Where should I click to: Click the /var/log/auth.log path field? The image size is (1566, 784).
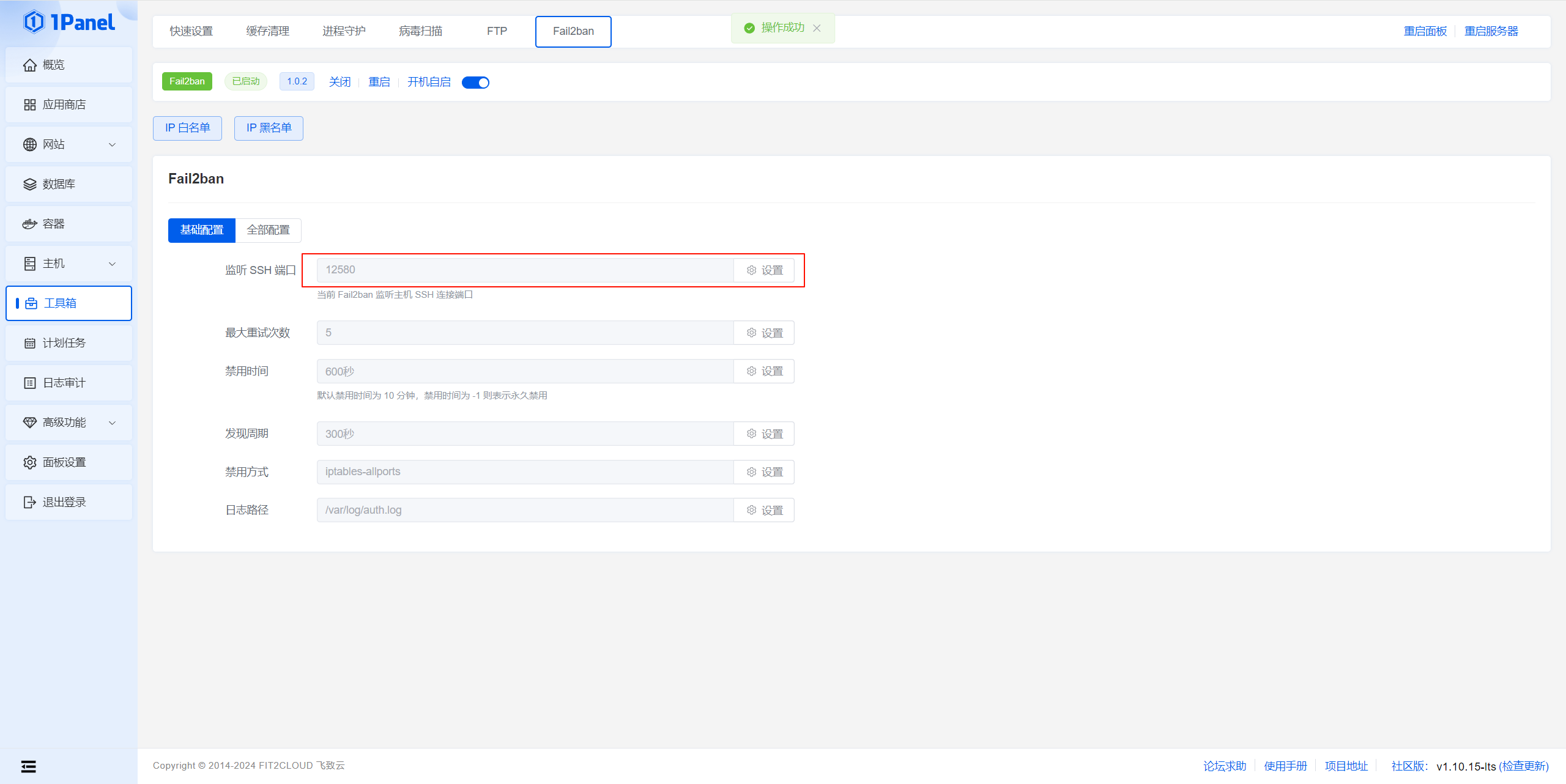[x=525, y=510]
